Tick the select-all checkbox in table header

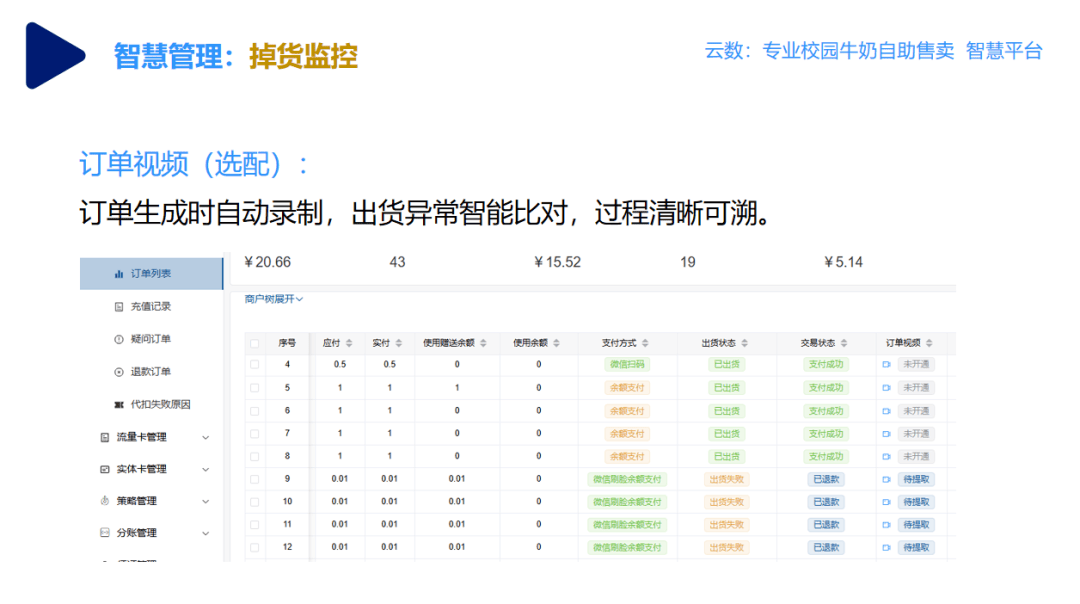pyautogui.click(x=254, y=343)
